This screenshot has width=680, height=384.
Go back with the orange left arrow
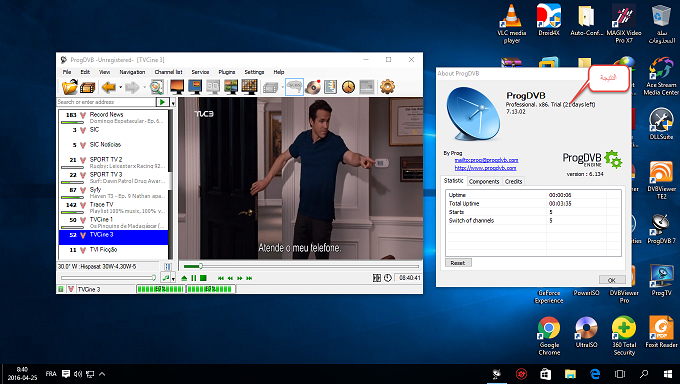click(108, 87)
